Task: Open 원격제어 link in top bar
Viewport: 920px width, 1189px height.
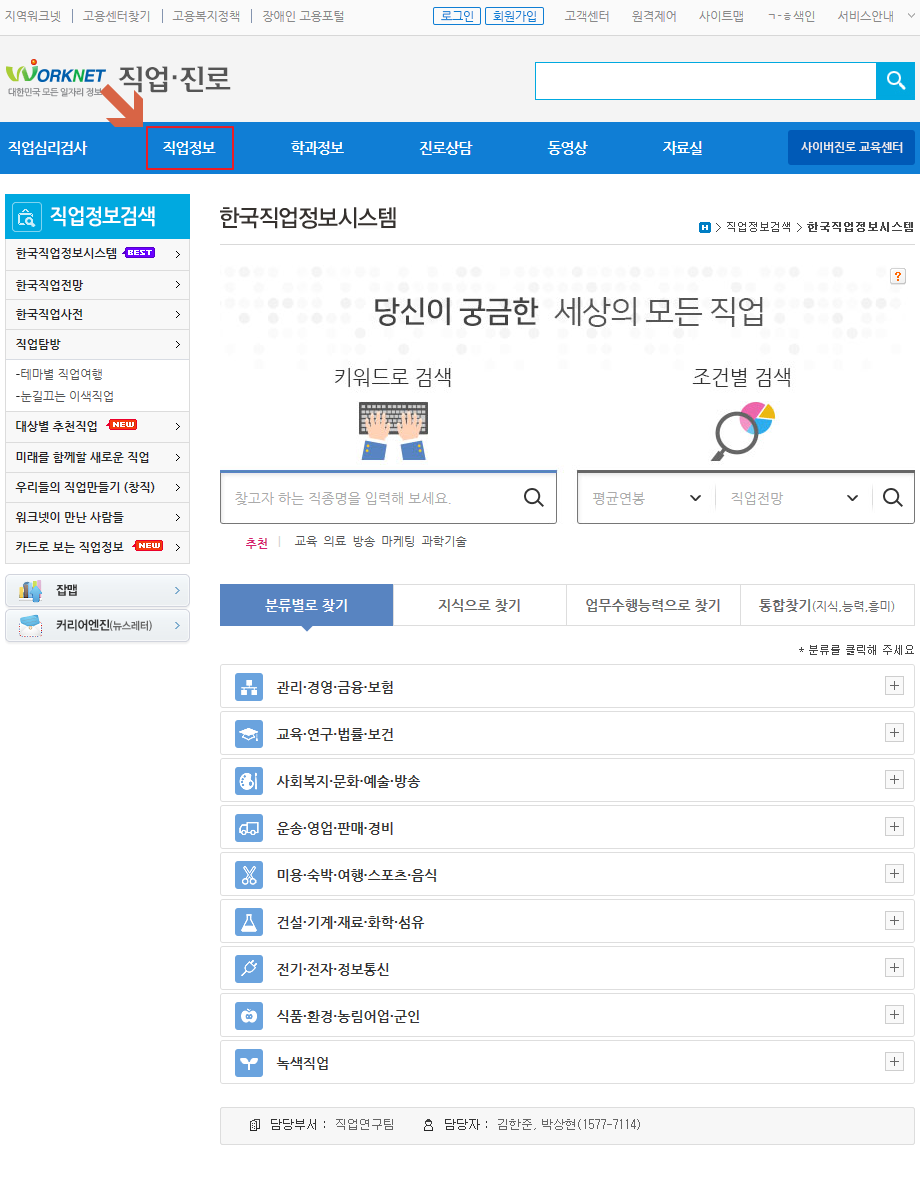Action: click(654, 16)
